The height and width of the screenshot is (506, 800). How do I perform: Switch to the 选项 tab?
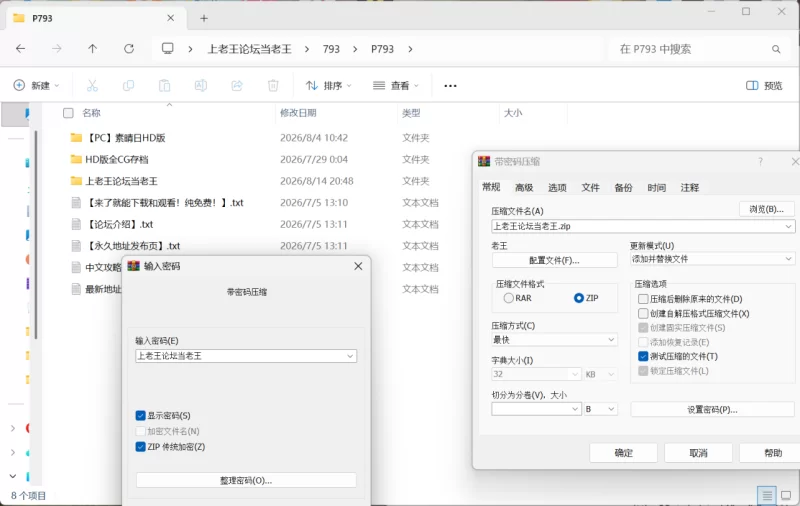(x=557, y=188)
